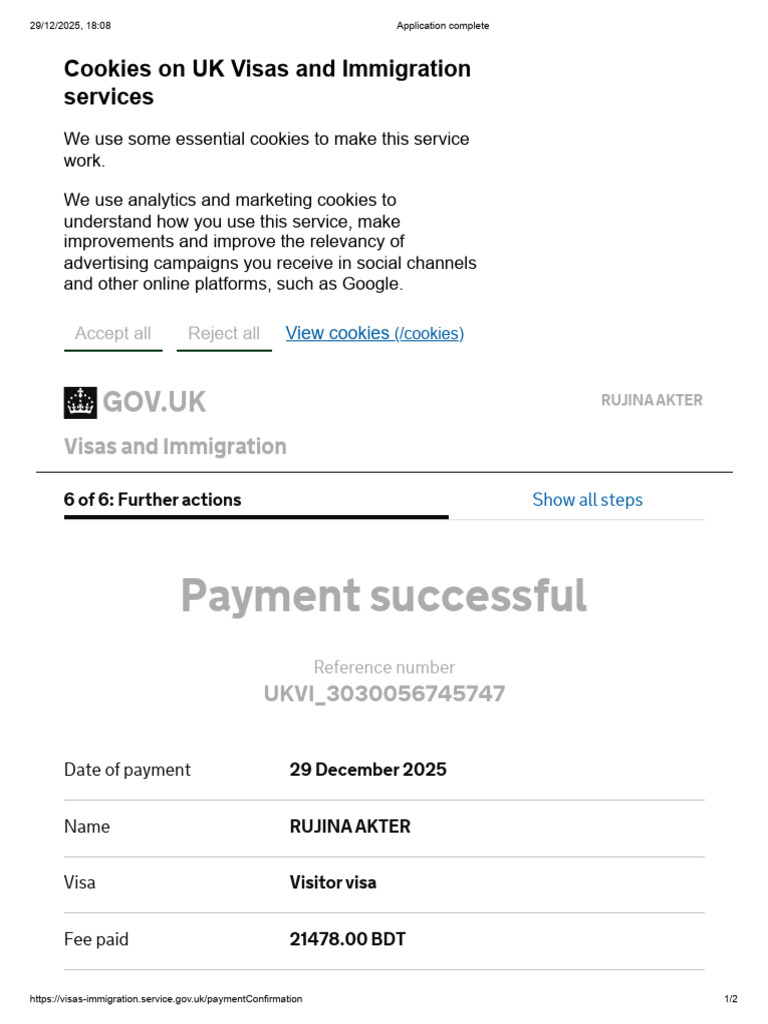
Task: Open RUJINA AKTER account link in header
Action: [651, 400]
